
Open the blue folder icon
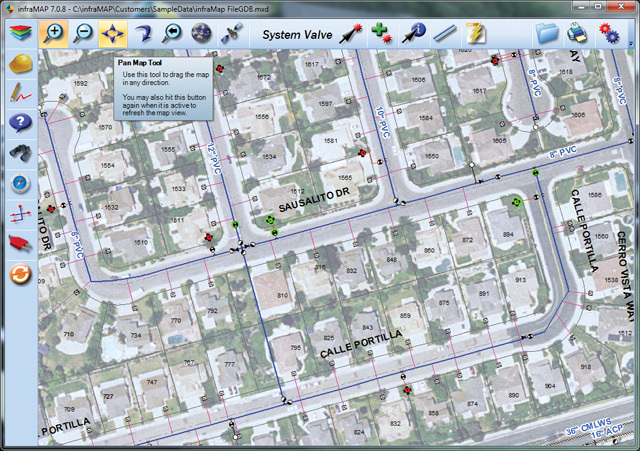546,33
